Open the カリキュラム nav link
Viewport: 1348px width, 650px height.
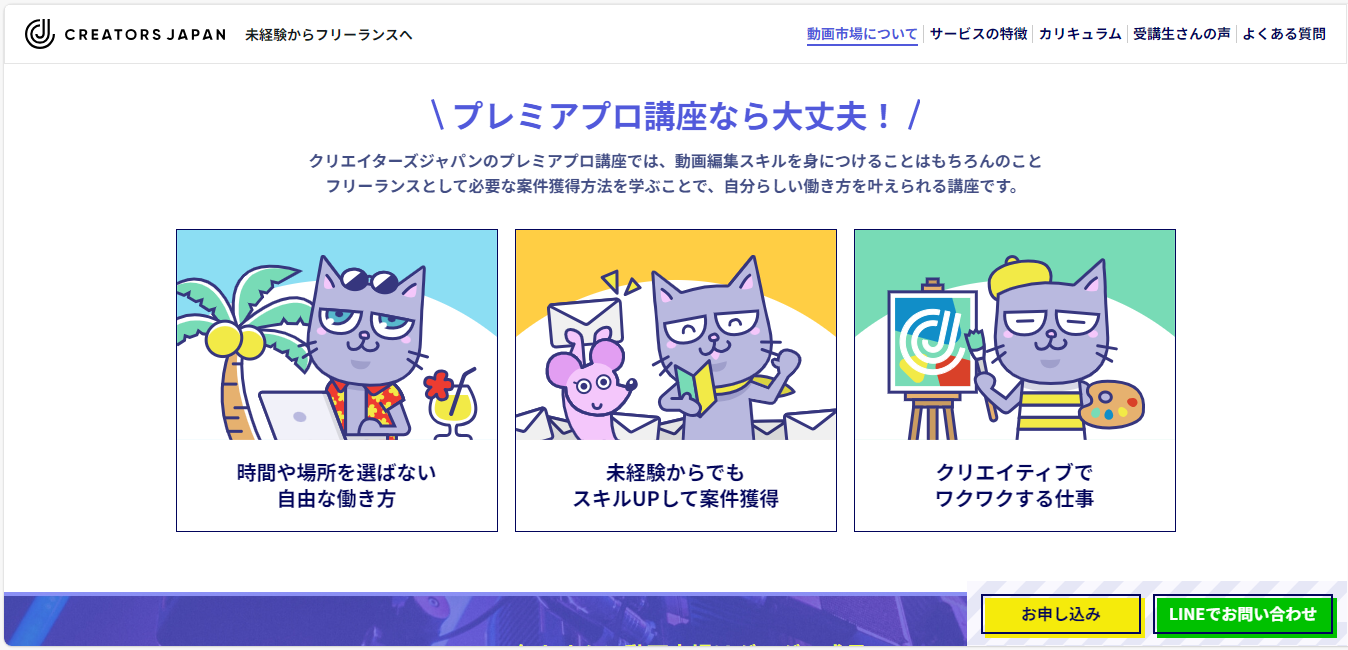pyautogui.click(x=1080, y=34)
